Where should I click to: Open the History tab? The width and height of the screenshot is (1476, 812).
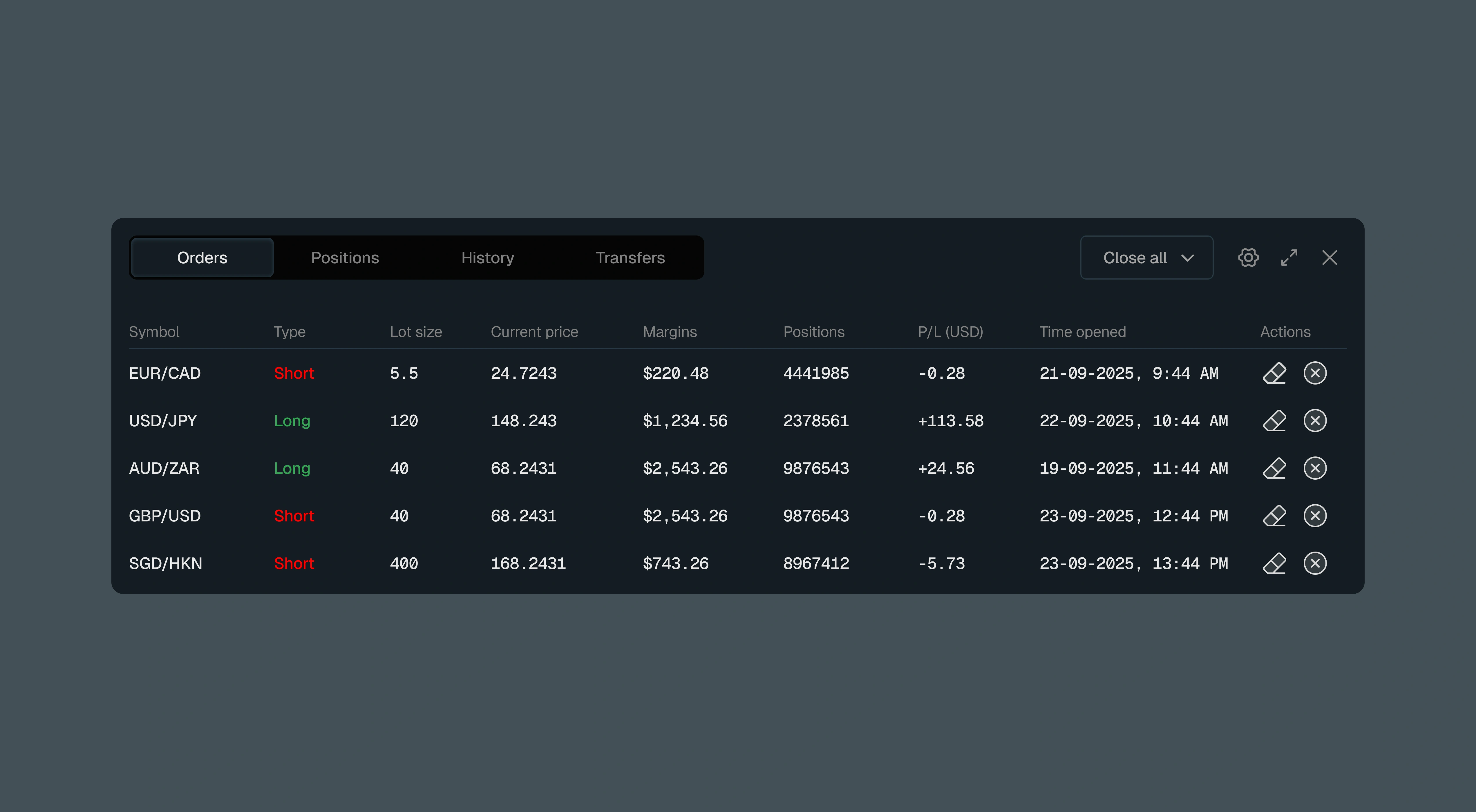[488, 258]
